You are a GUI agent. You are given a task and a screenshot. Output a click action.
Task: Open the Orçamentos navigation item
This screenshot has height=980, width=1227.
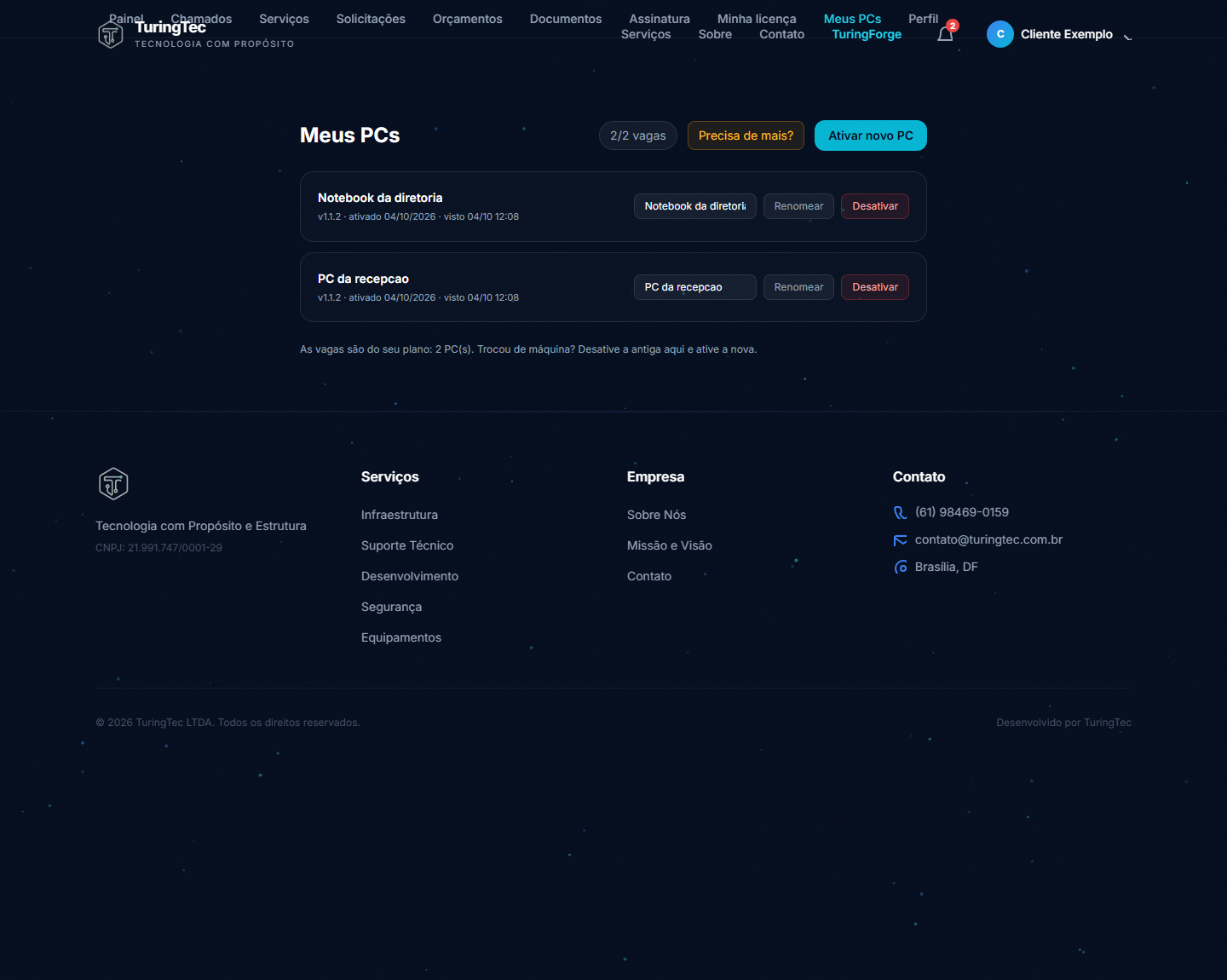click(x=467, y=19)
